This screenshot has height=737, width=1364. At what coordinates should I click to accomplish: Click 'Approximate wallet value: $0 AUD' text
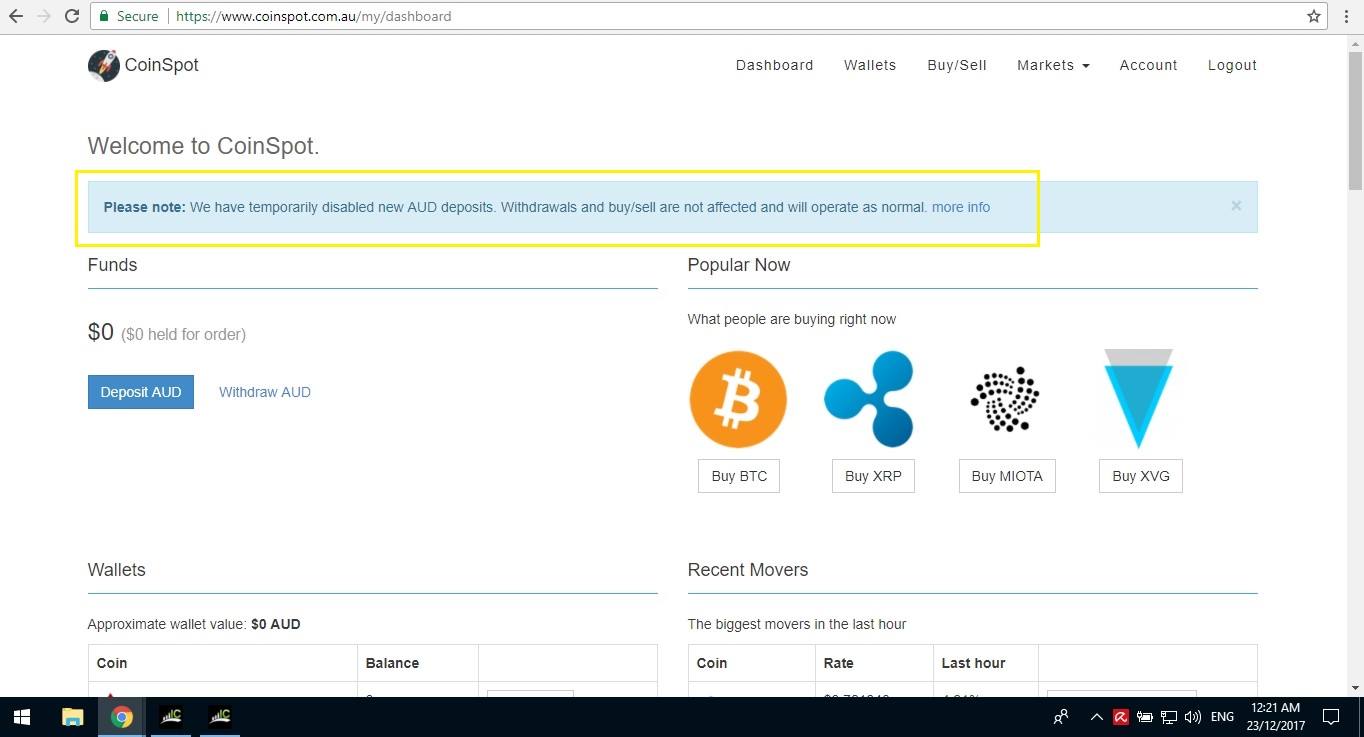[x=194, y=624]
